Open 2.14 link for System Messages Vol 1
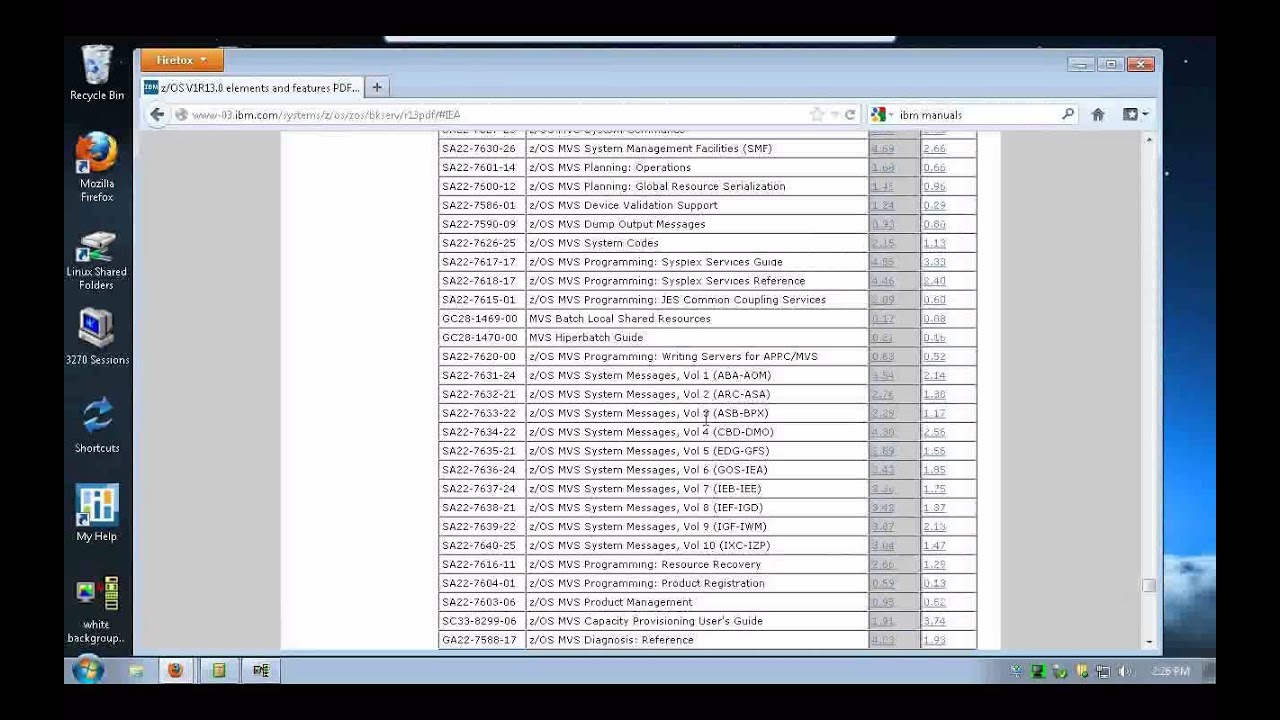Viewport: 1280px width, 720px height. 934,376
